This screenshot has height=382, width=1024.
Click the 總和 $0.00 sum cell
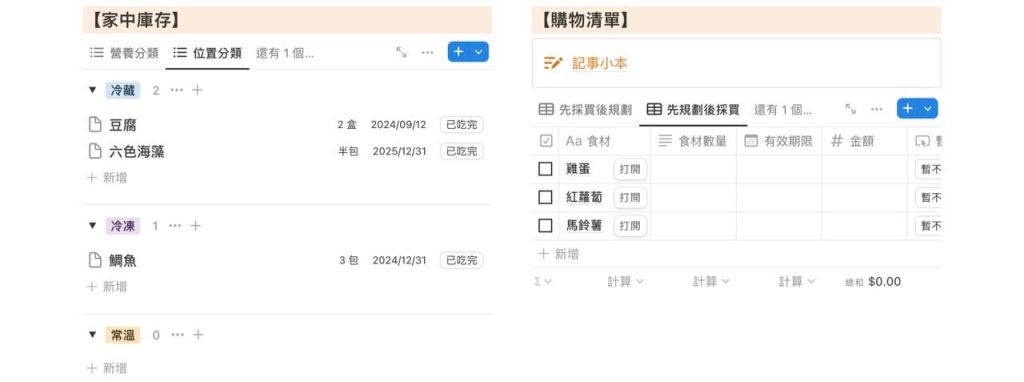(x=873, y=281)
